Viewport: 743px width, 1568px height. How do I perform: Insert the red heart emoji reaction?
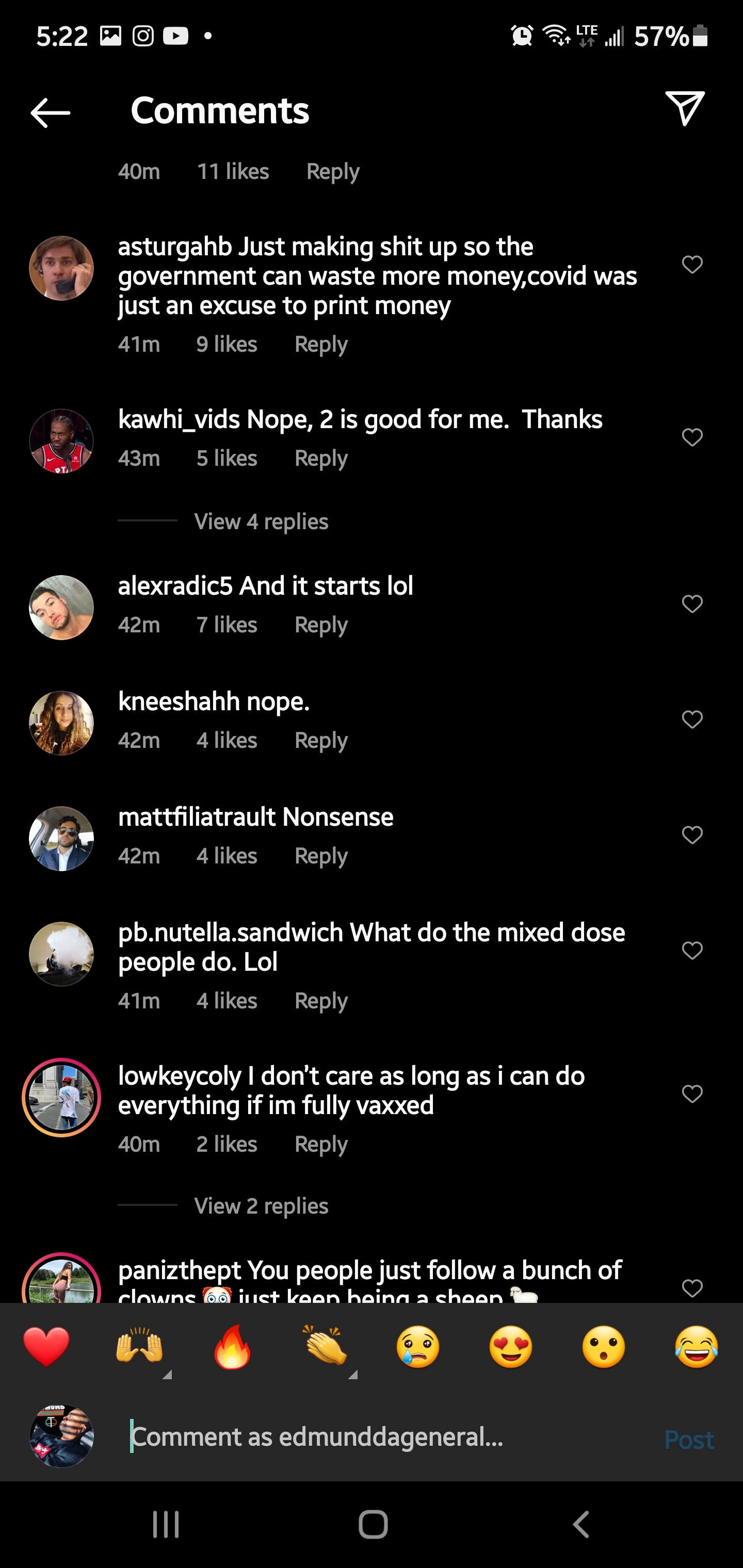click(x=46, y=1346)
